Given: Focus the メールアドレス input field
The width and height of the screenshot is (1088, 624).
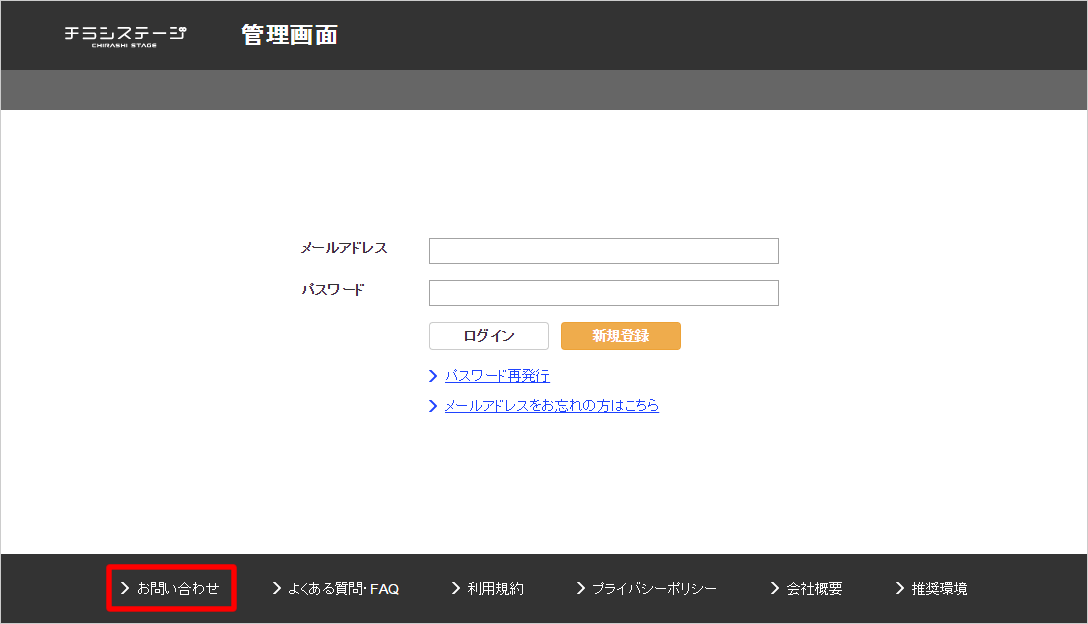Looking at the screenshot, I should 603,251.
